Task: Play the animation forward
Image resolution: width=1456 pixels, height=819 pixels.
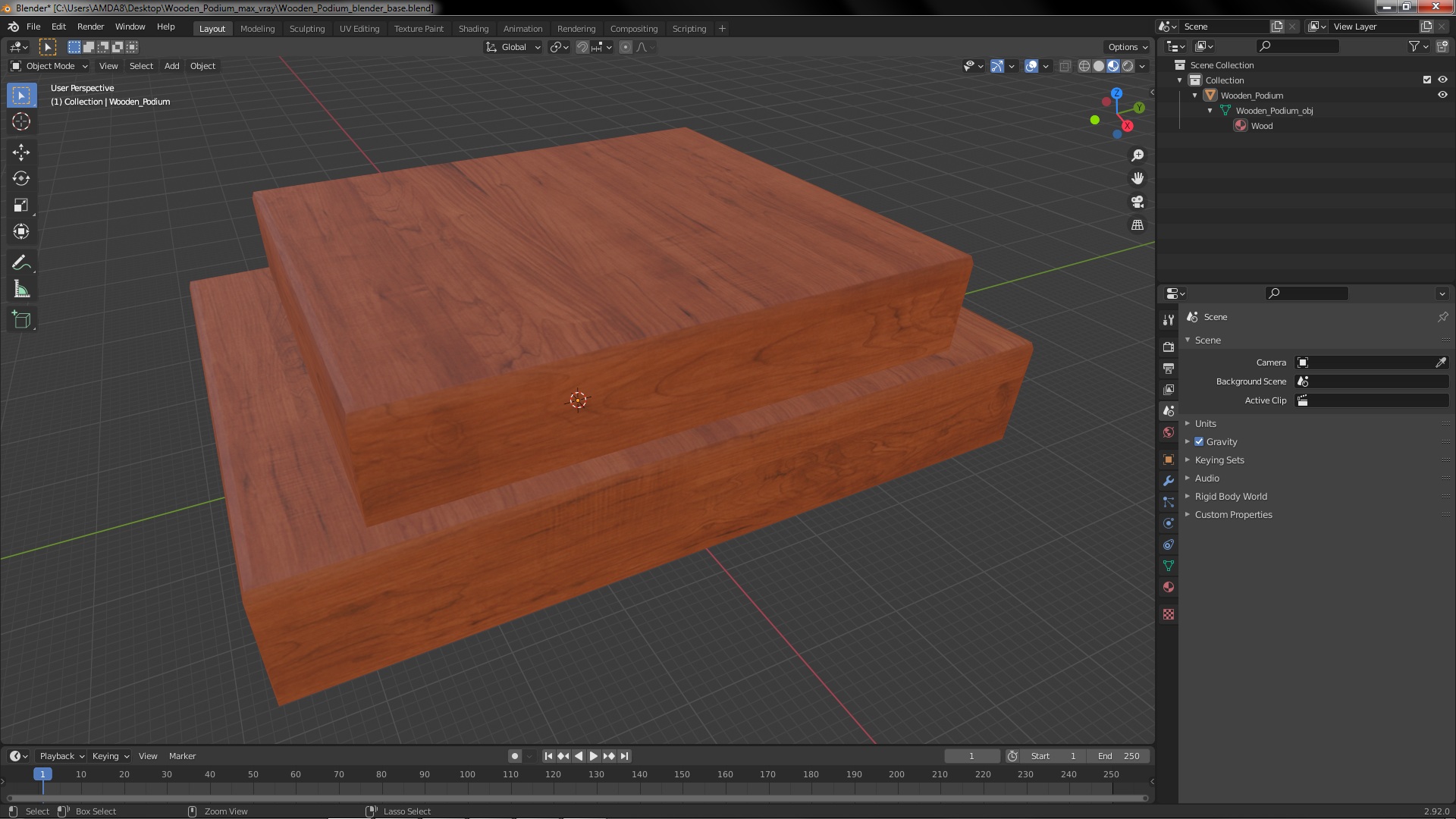Action: (x=594, y=756)
